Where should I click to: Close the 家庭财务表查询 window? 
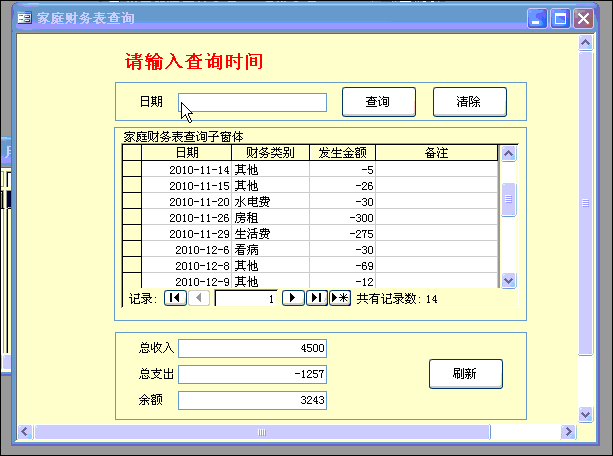pyautogui.click(x=583, y=18)
